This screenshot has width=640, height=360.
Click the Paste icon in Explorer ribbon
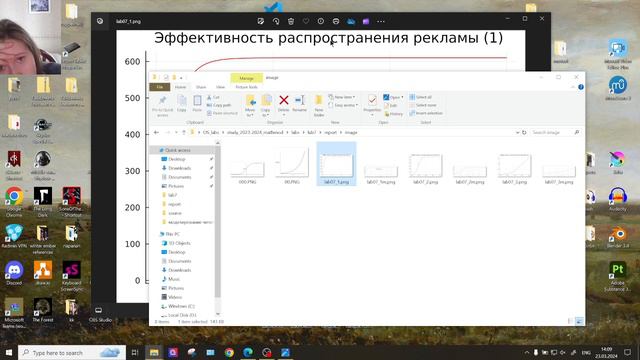click(x=197, y=104)
